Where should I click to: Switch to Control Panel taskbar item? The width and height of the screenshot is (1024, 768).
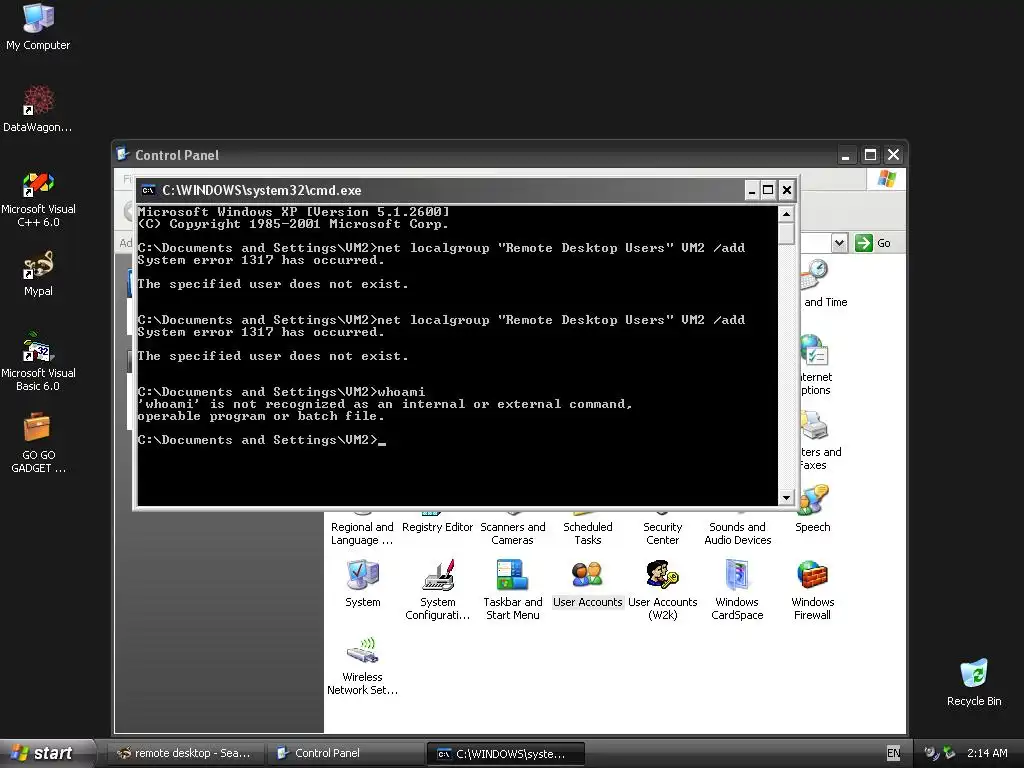(344, 753)
